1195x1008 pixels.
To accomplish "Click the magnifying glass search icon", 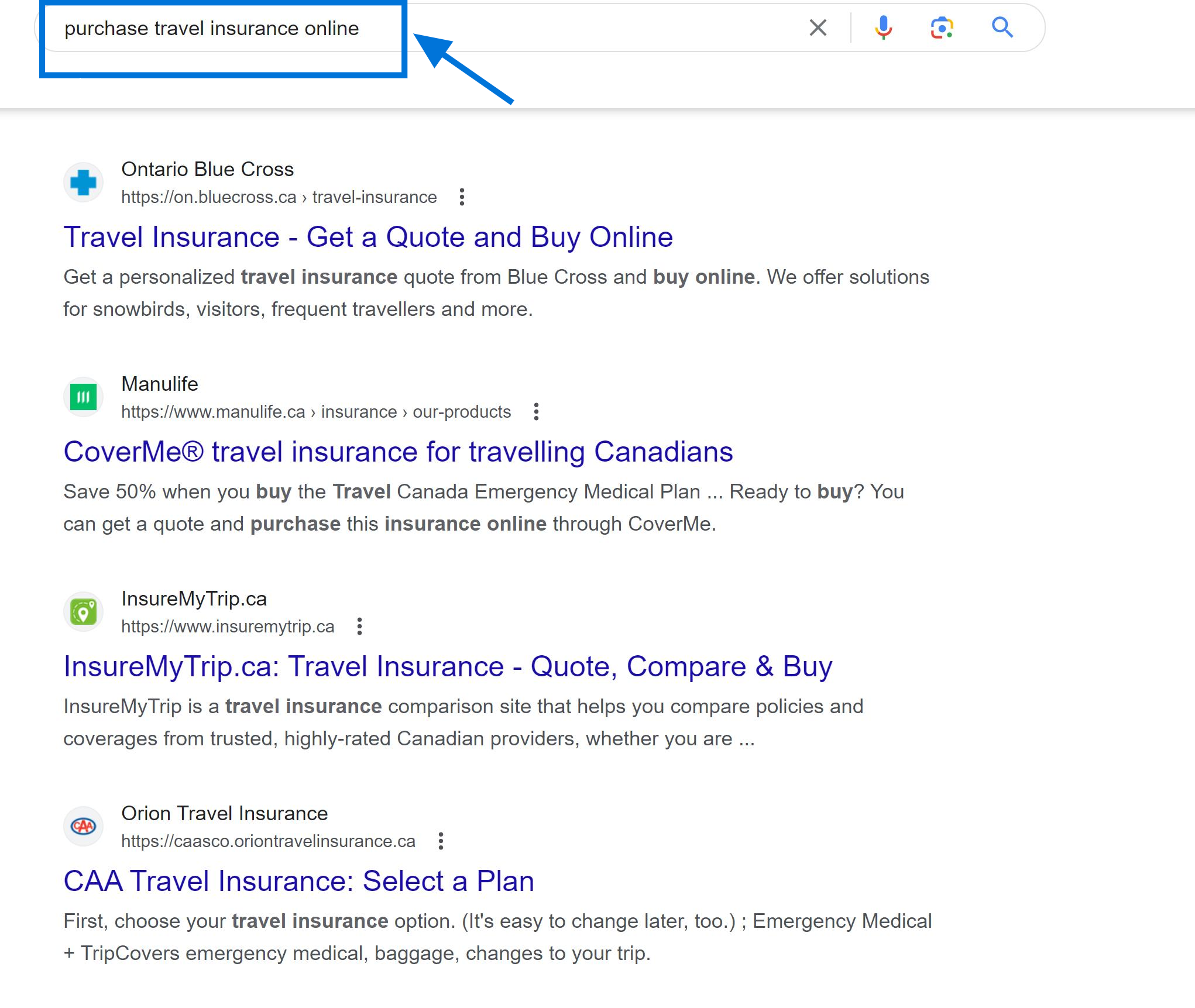I will (x=1003, y=27).
